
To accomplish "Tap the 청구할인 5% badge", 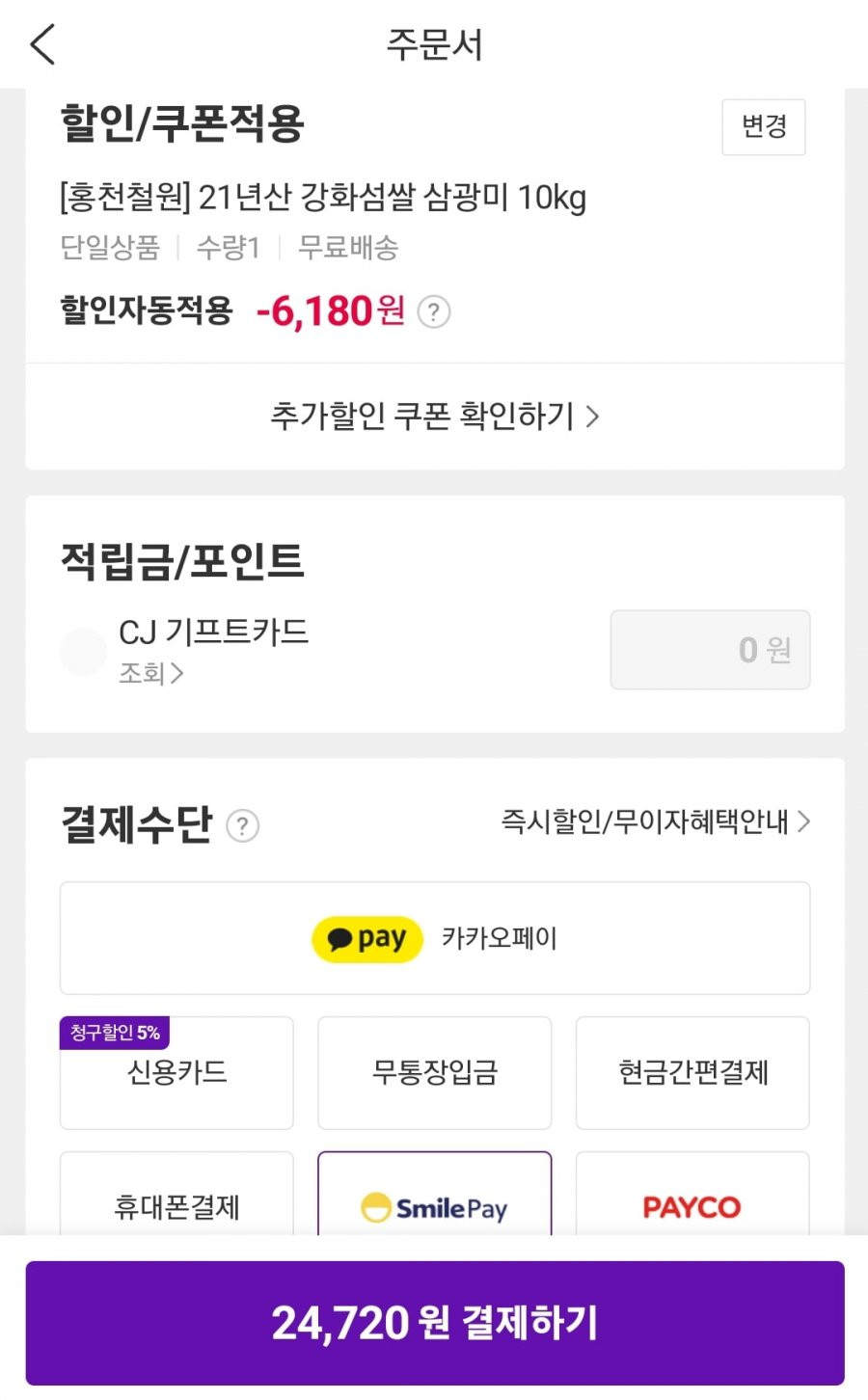I will click(x=115, y=1033).
